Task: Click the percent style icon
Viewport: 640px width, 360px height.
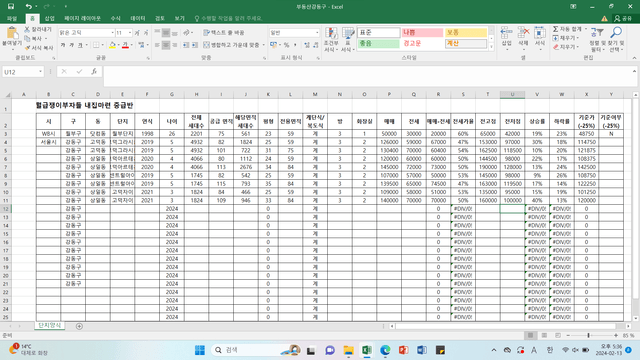Action: click(287, 45)
